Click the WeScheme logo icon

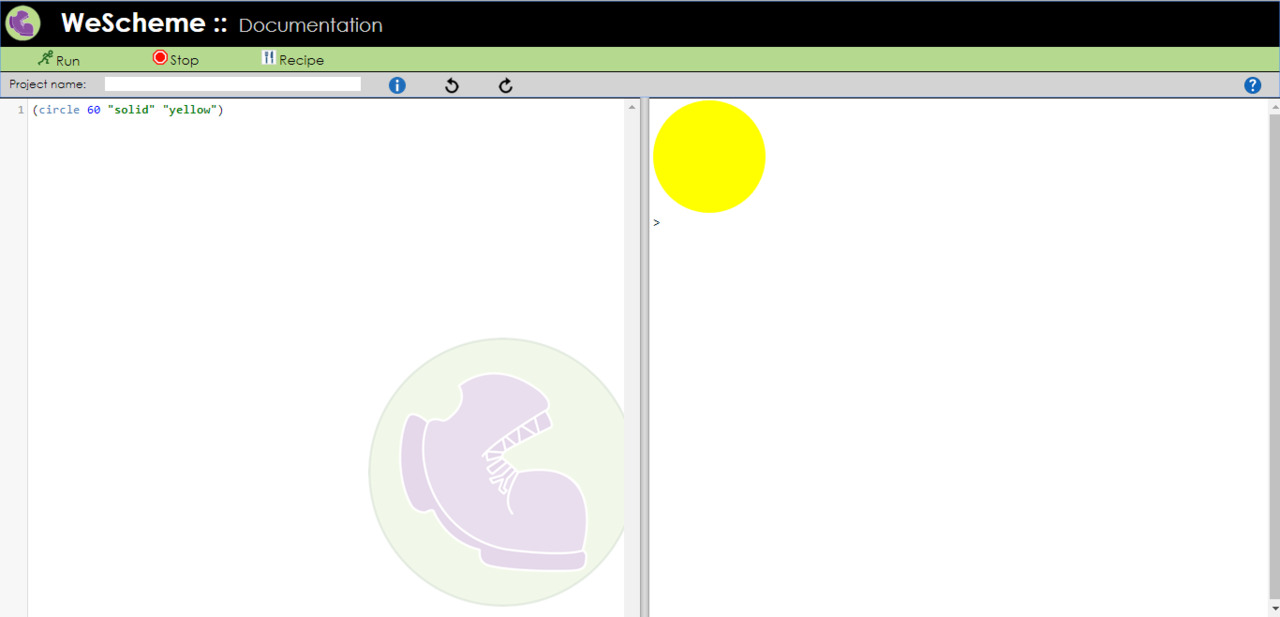pyautogui.click(x=23, y=23)
